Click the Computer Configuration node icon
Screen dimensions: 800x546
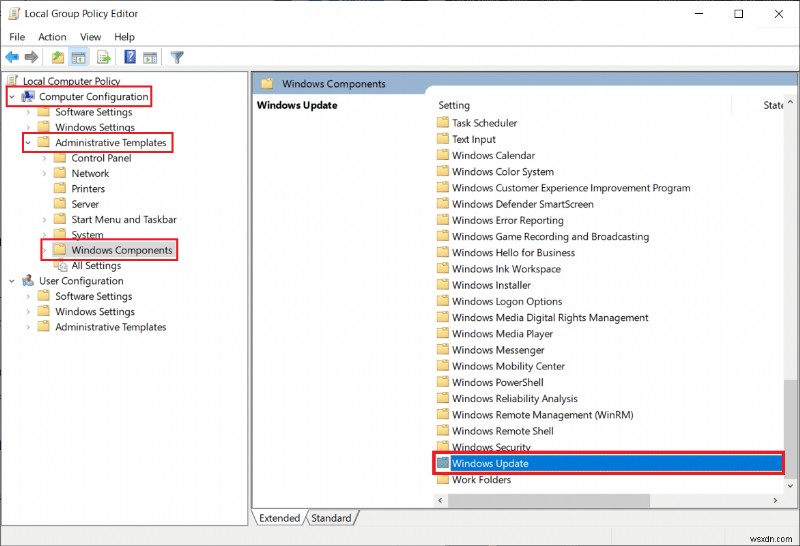[28, 96]
